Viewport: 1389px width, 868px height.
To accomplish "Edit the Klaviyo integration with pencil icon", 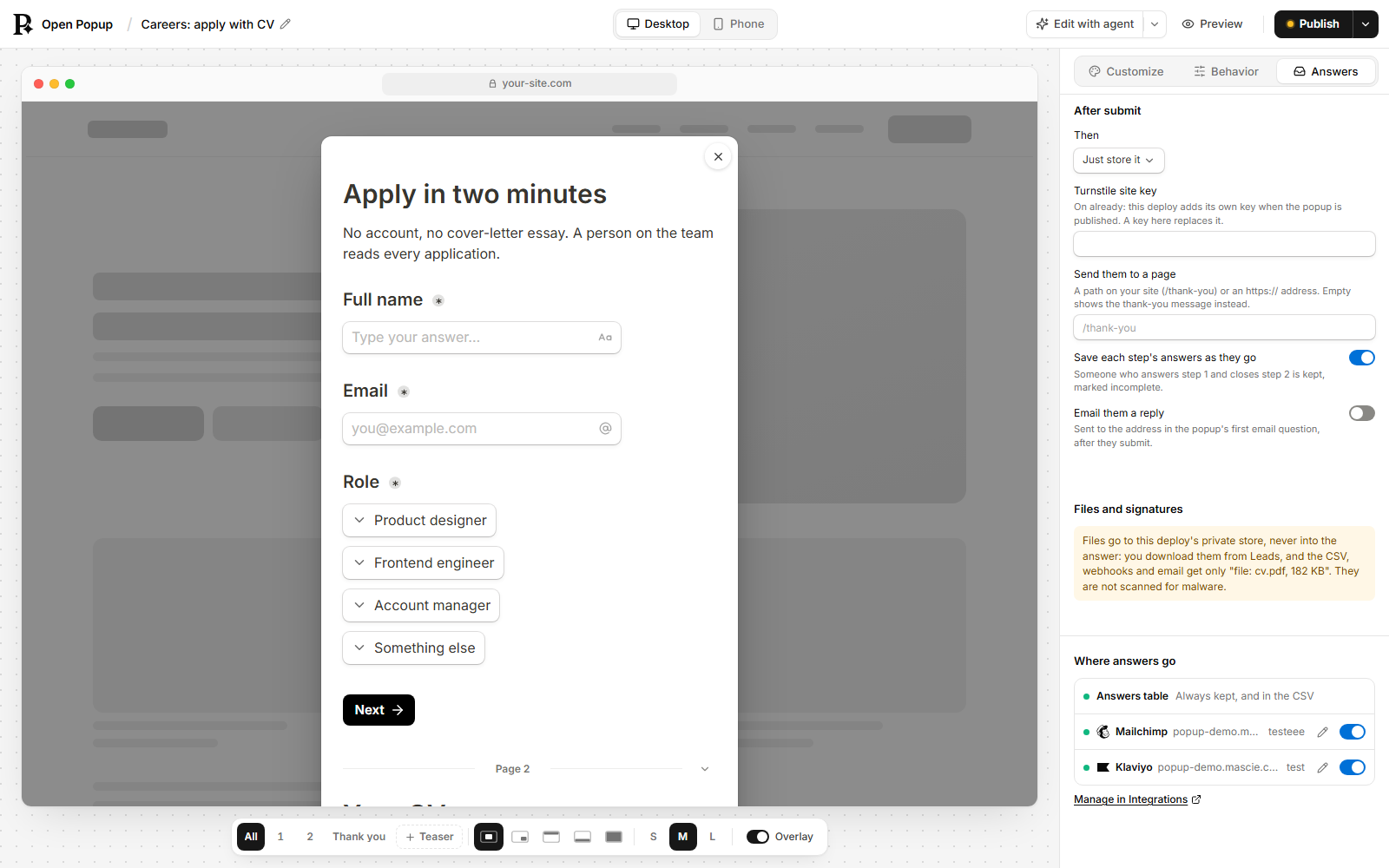I will coord(1322,767).
